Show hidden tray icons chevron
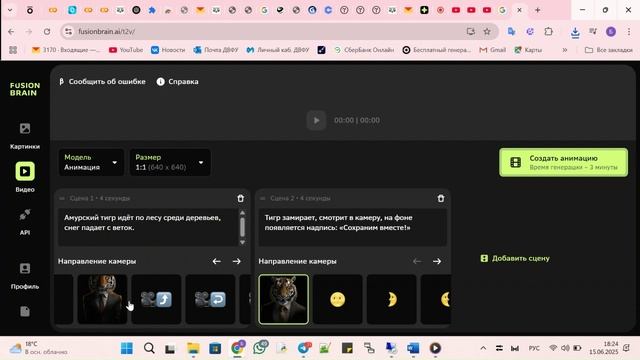Screen dimensions: 640x360 point(483,348)
